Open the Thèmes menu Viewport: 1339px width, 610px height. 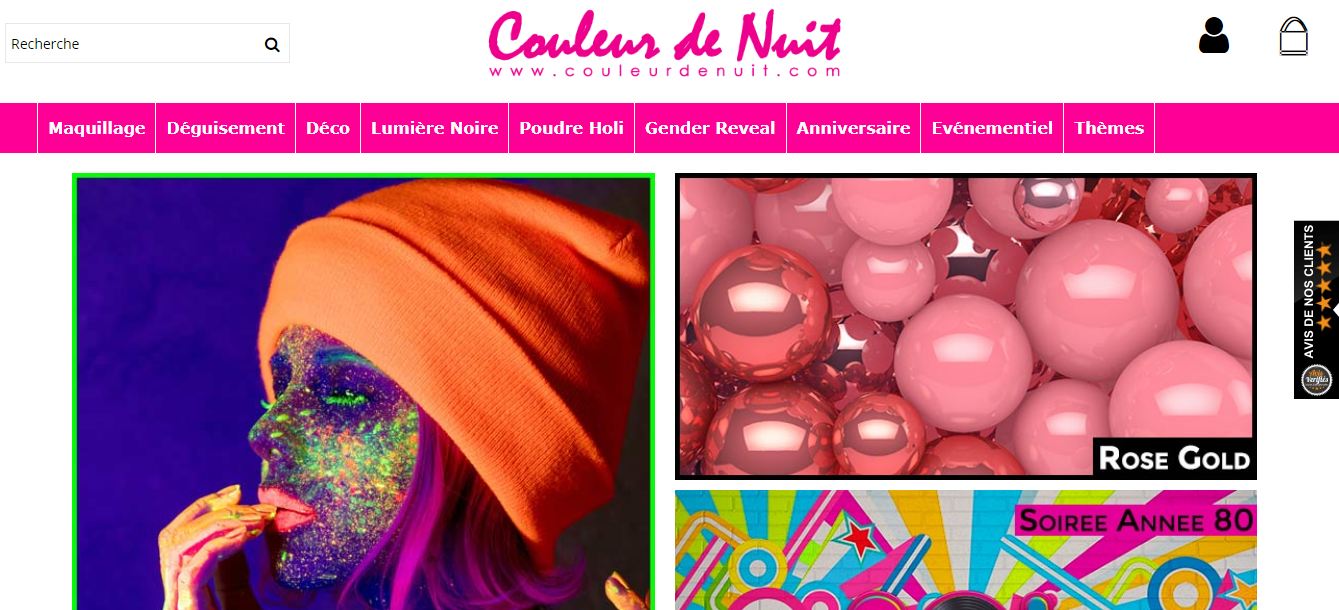pos(1109,128)
